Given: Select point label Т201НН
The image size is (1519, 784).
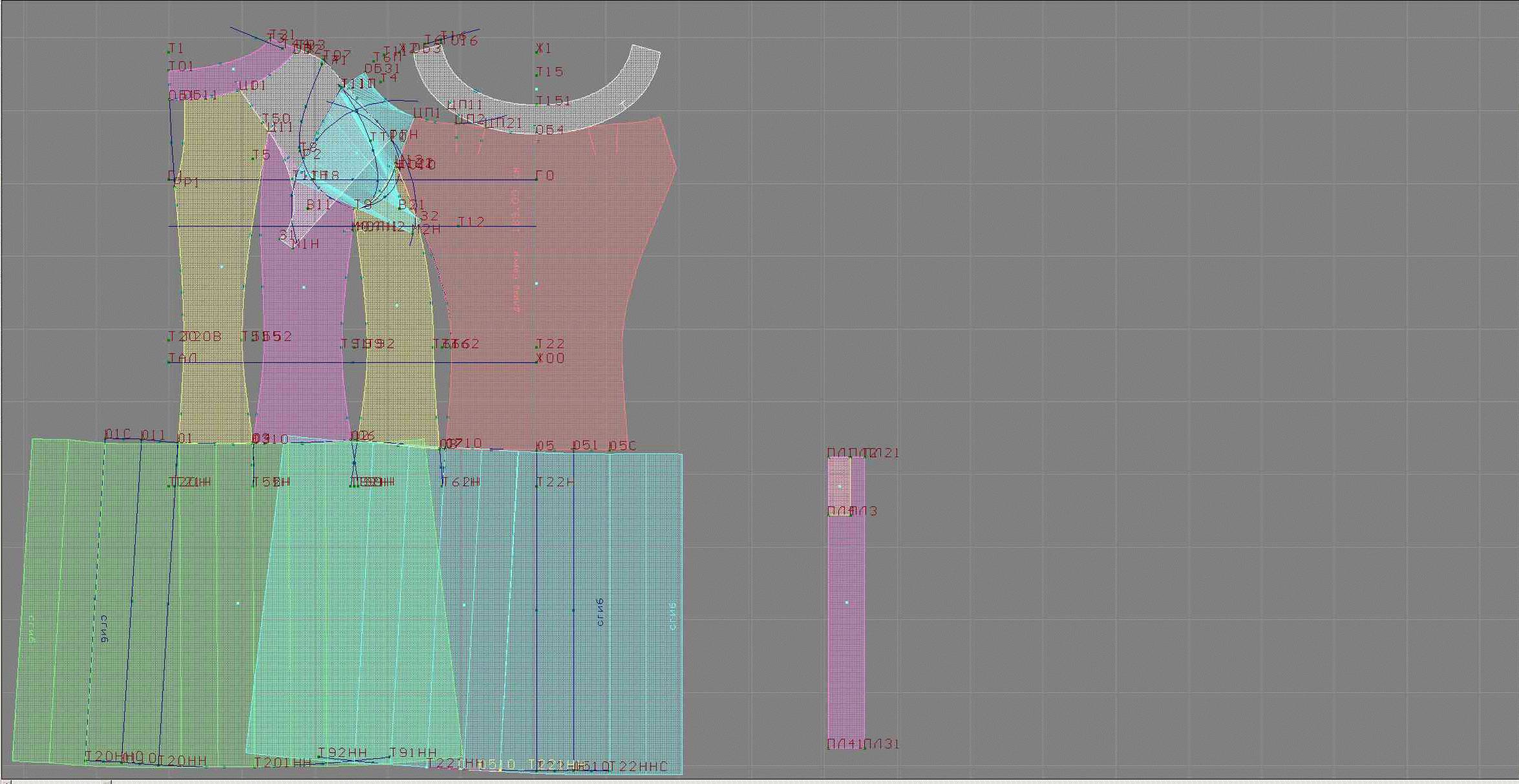Looking at the screenshot, I should [x=282, y=763].
